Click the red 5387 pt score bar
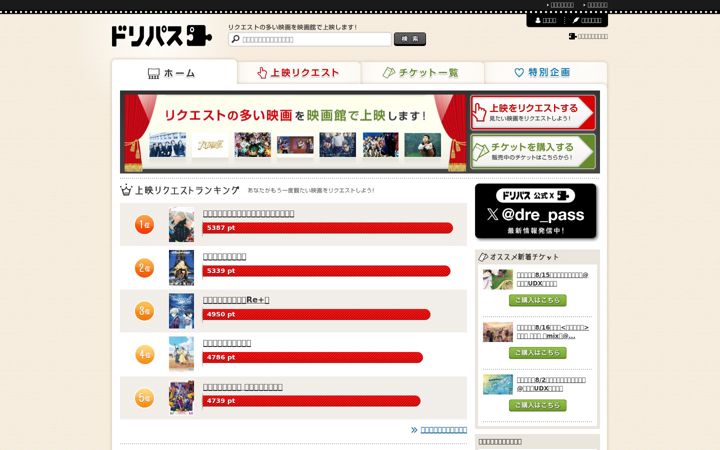The width and height of the screenshot is (720, 450). (x=328, y=228)
